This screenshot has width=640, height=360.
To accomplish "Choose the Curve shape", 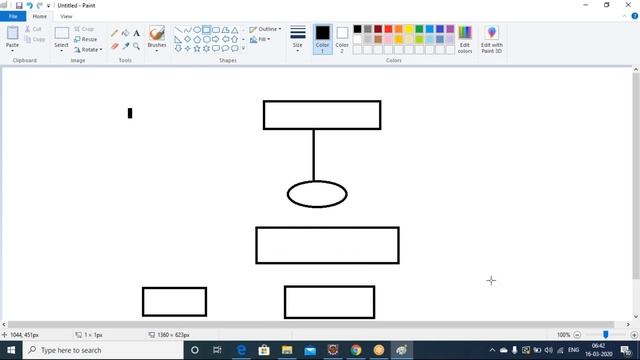I will [x=188, y=30].
